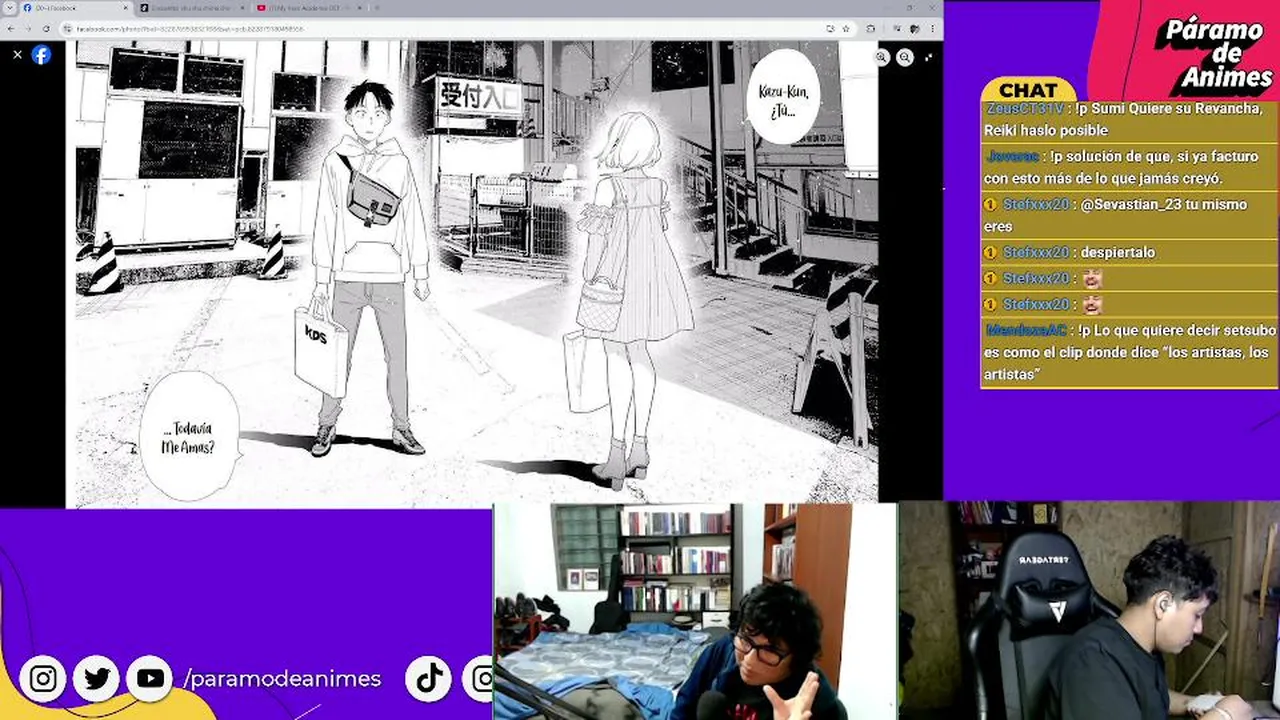1280x720 pixels.
Task: Click the speech bubble 'Todavía Me Amas?'
Action: tap(188, 437)
